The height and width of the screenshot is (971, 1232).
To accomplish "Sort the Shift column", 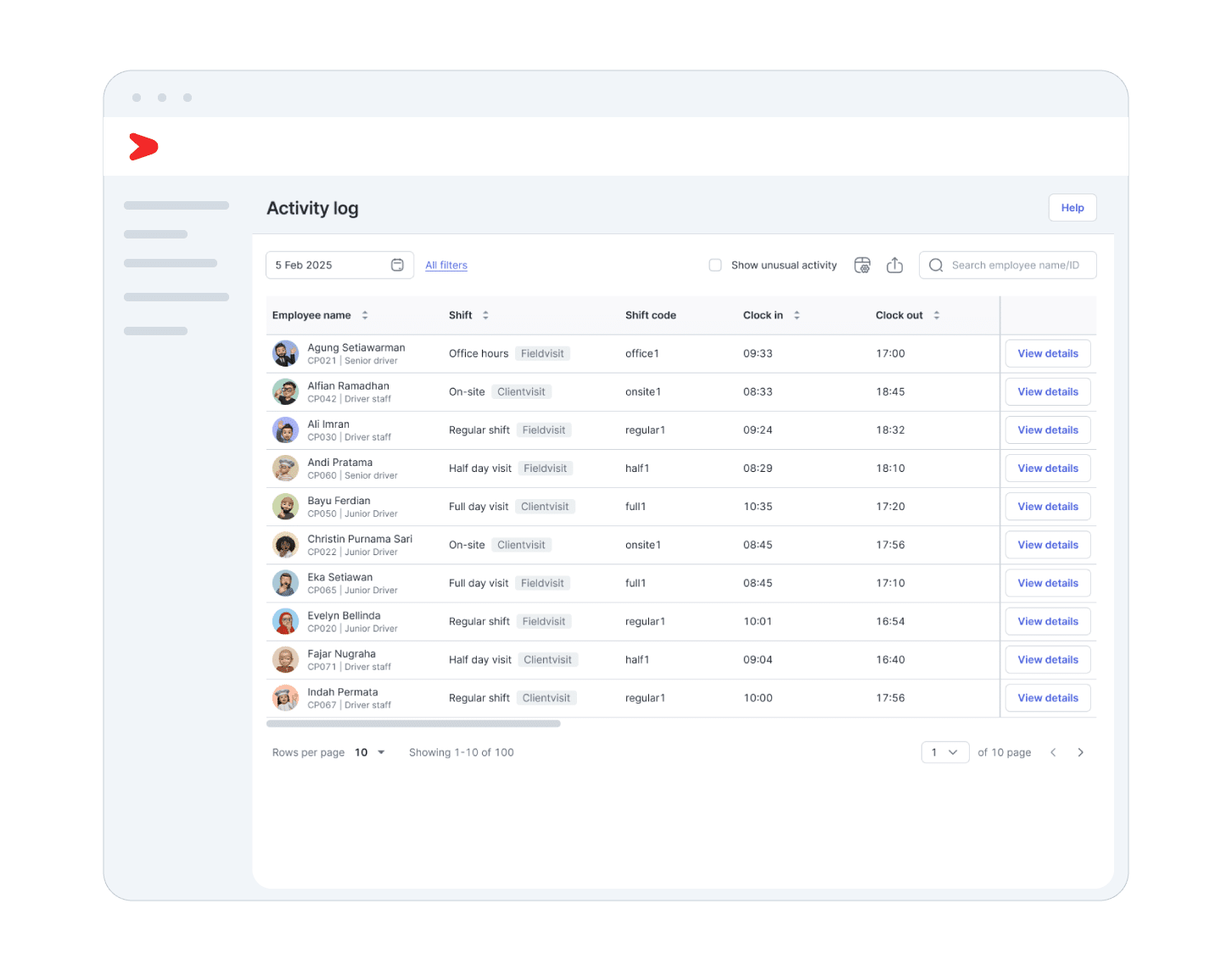I will 485,315.
